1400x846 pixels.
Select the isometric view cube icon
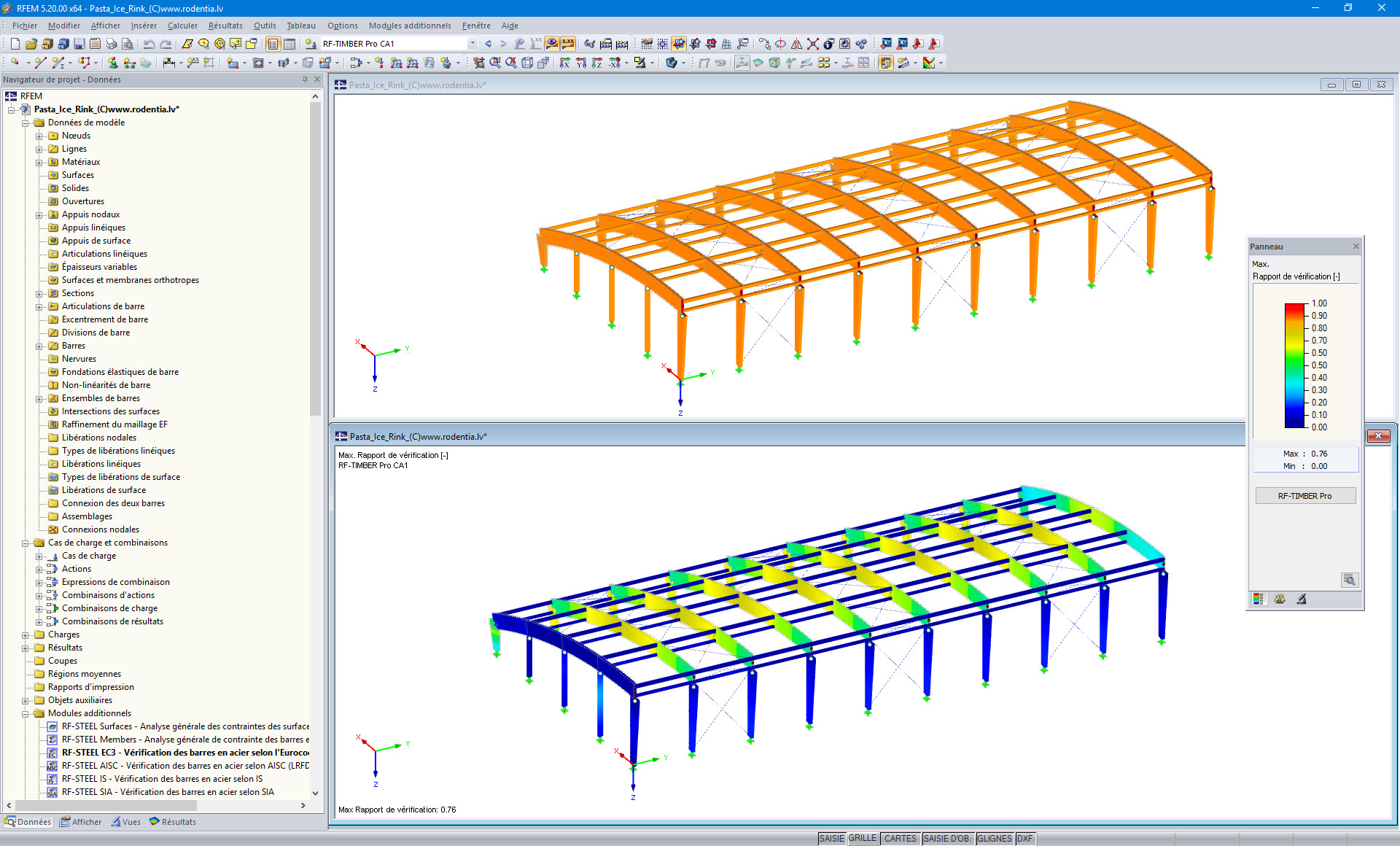pos(526,63)
